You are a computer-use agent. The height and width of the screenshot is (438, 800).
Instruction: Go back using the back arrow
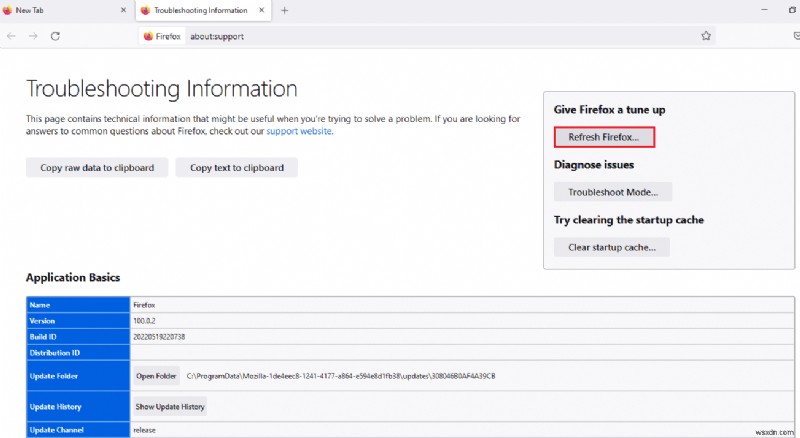11,36
